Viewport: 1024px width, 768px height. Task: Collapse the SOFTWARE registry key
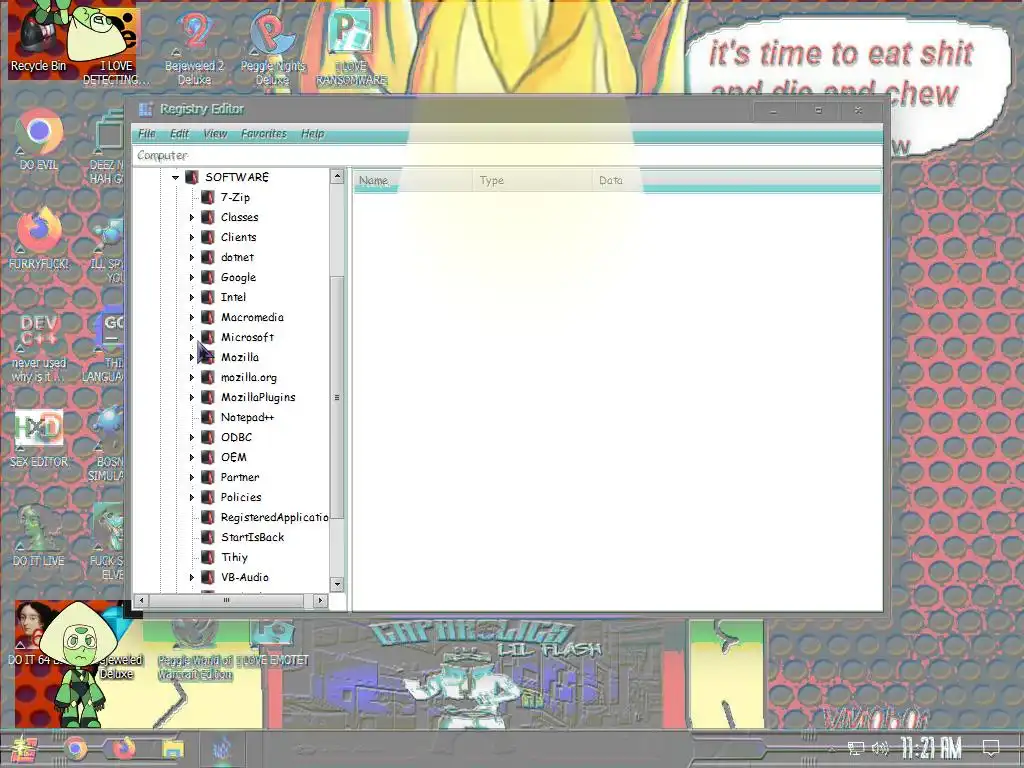pyautogui.click(x=175, y=177)
